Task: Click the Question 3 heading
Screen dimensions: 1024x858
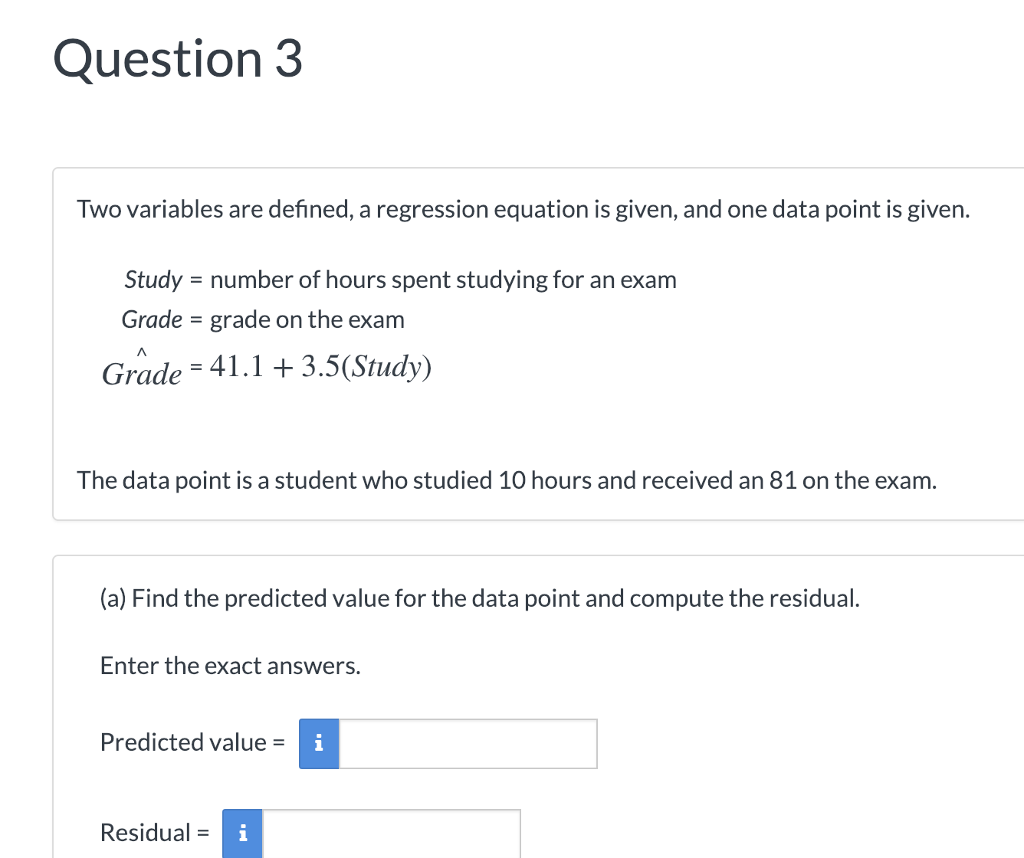Action: point(178,59)
